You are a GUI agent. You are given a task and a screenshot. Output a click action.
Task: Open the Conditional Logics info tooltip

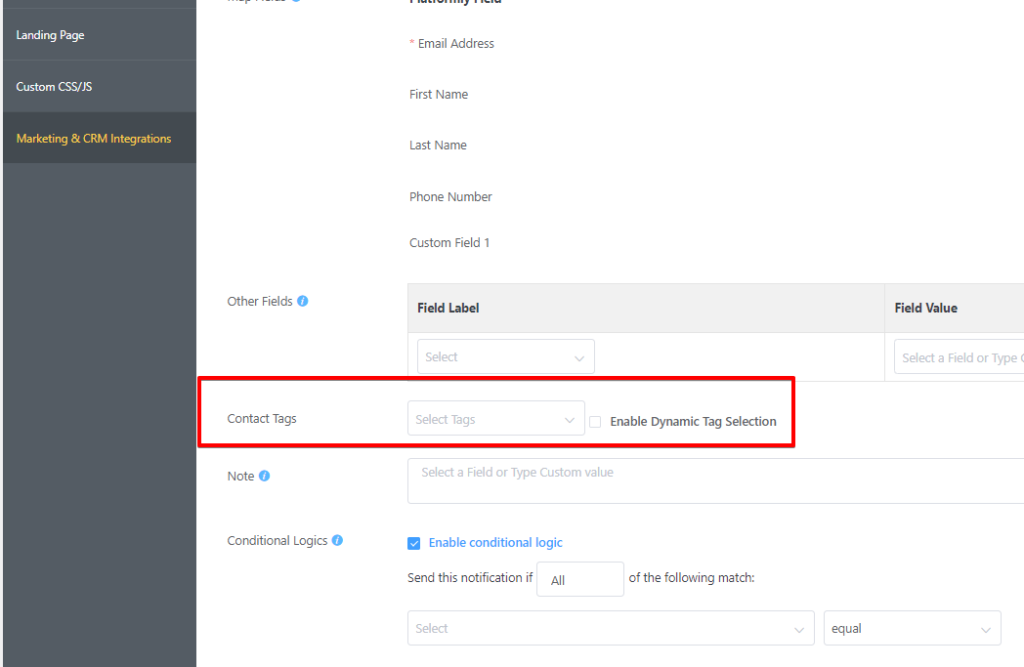coord(337,540)
